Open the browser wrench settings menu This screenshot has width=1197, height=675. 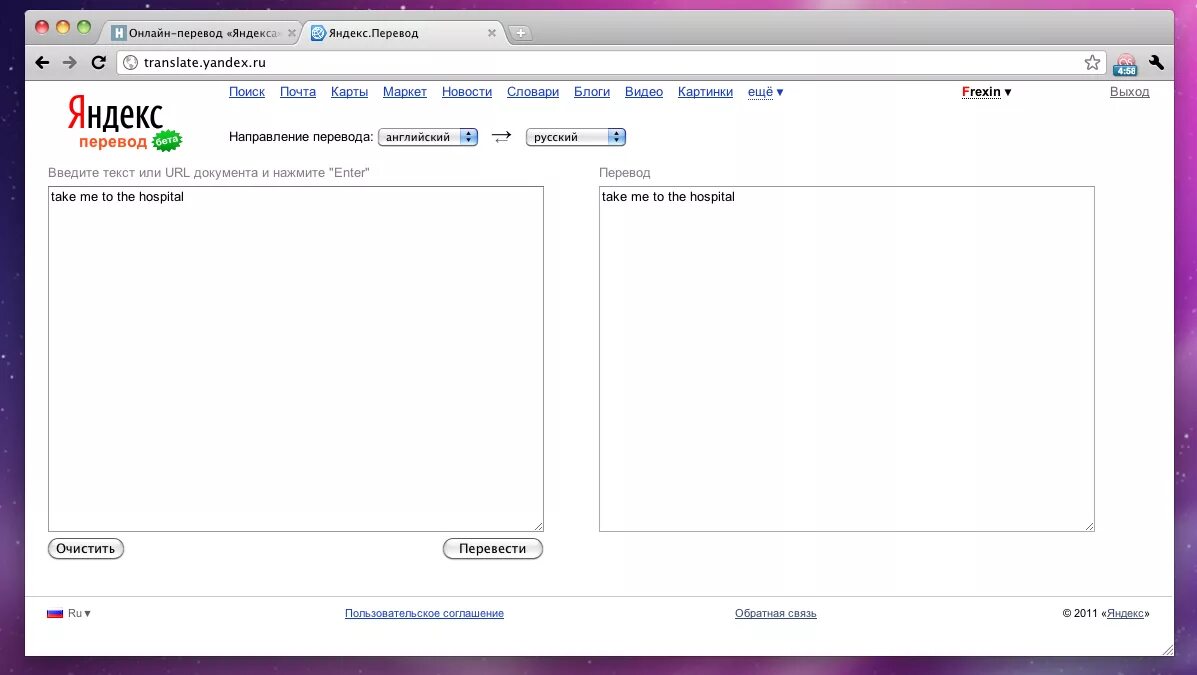(1157, 63)
